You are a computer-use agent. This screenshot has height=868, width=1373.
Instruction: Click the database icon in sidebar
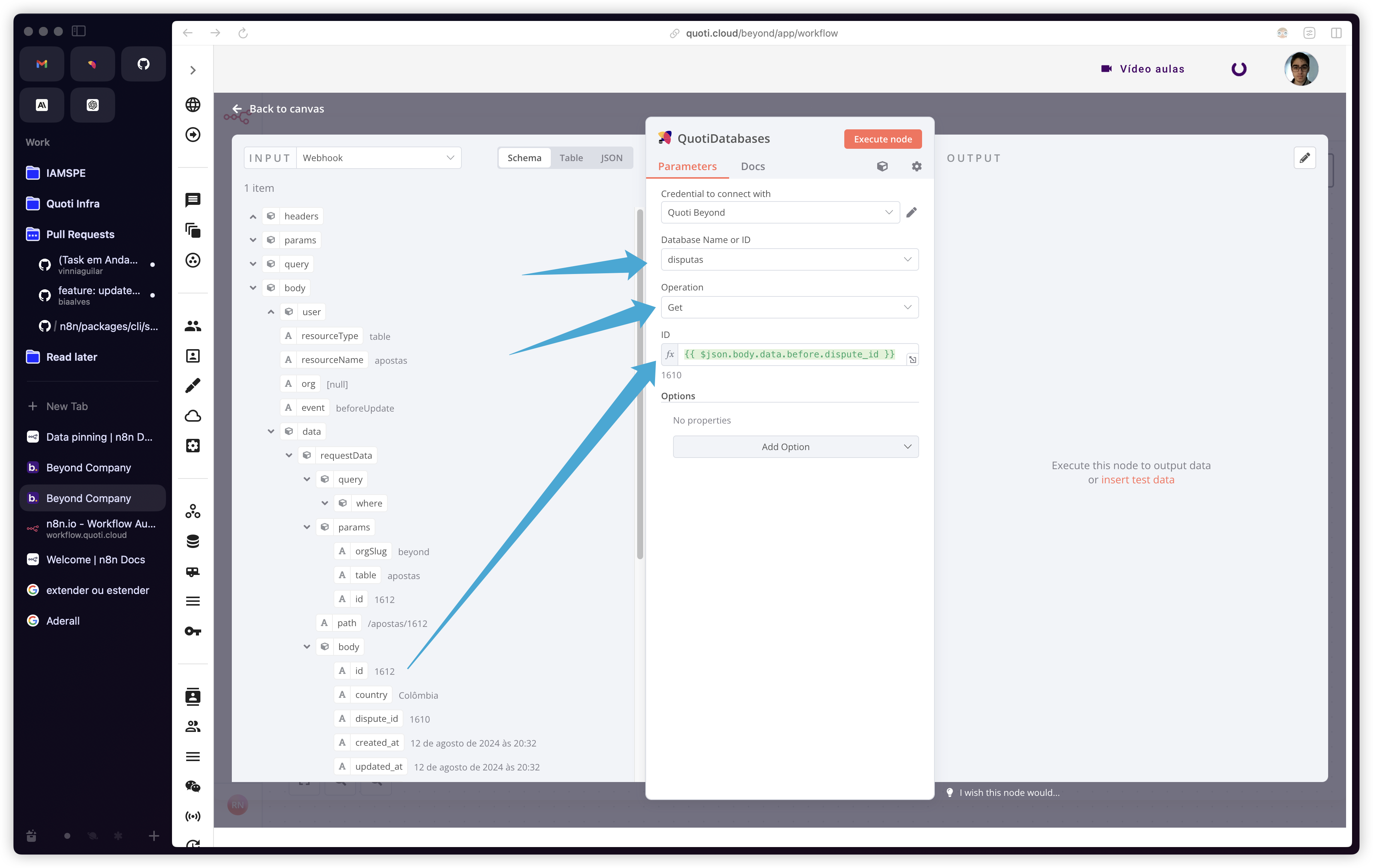[193, 541]
